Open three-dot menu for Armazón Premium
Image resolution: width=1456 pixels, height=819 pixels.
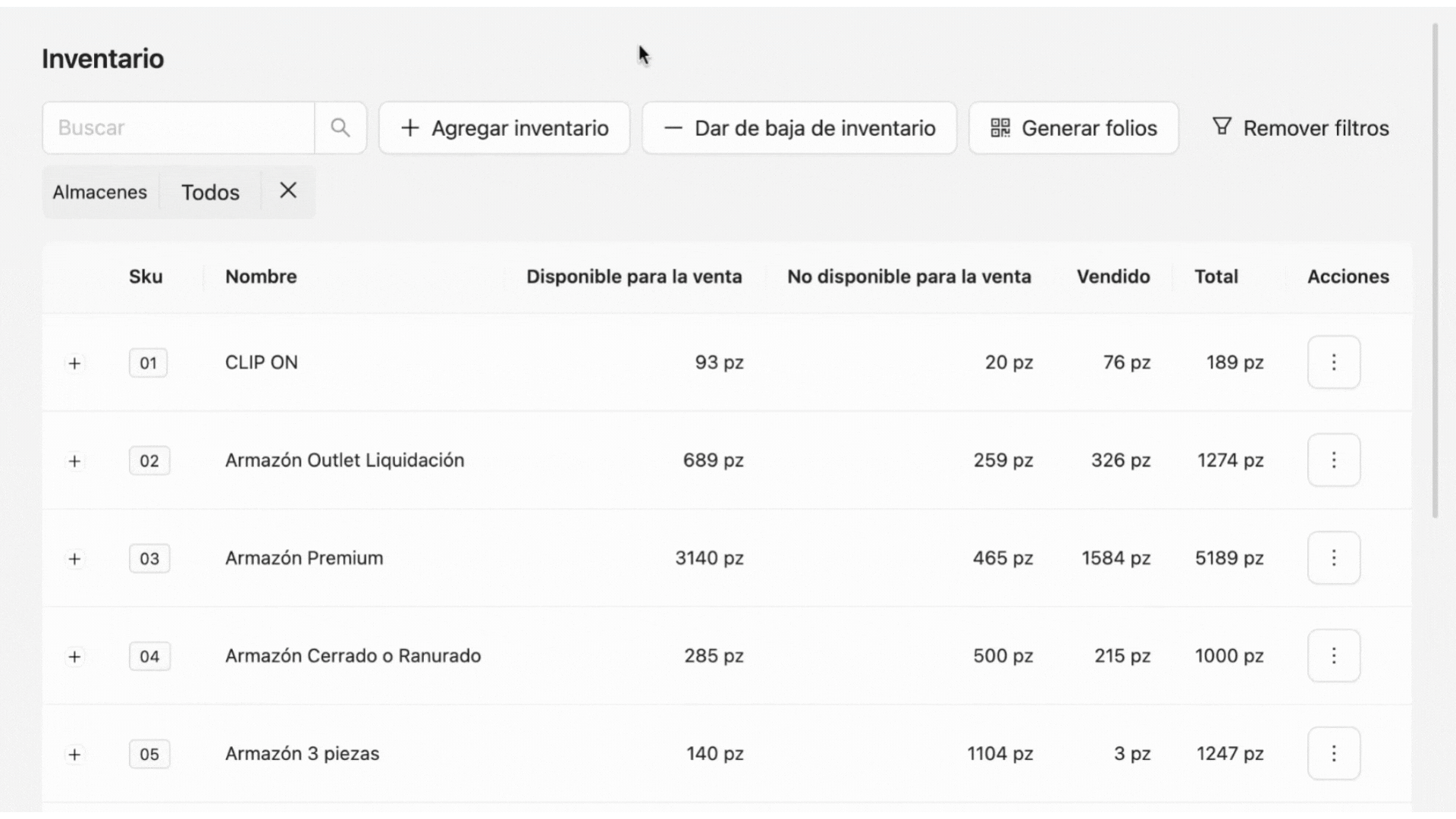(1333, 558)
